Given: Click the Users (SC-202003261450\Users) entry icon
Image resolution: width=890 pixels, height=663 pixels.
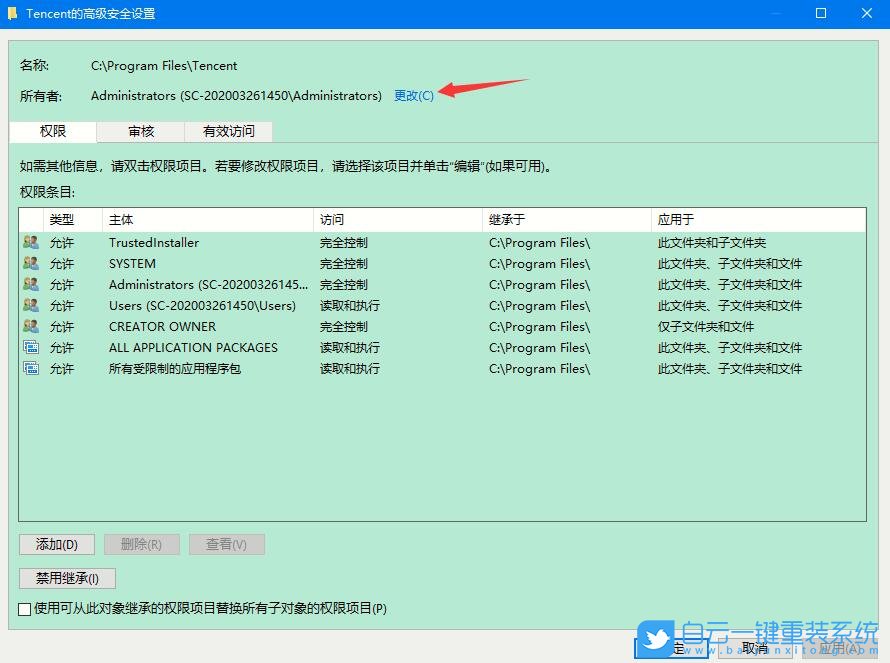Looking at the screenshot, I should coord(30,305).
